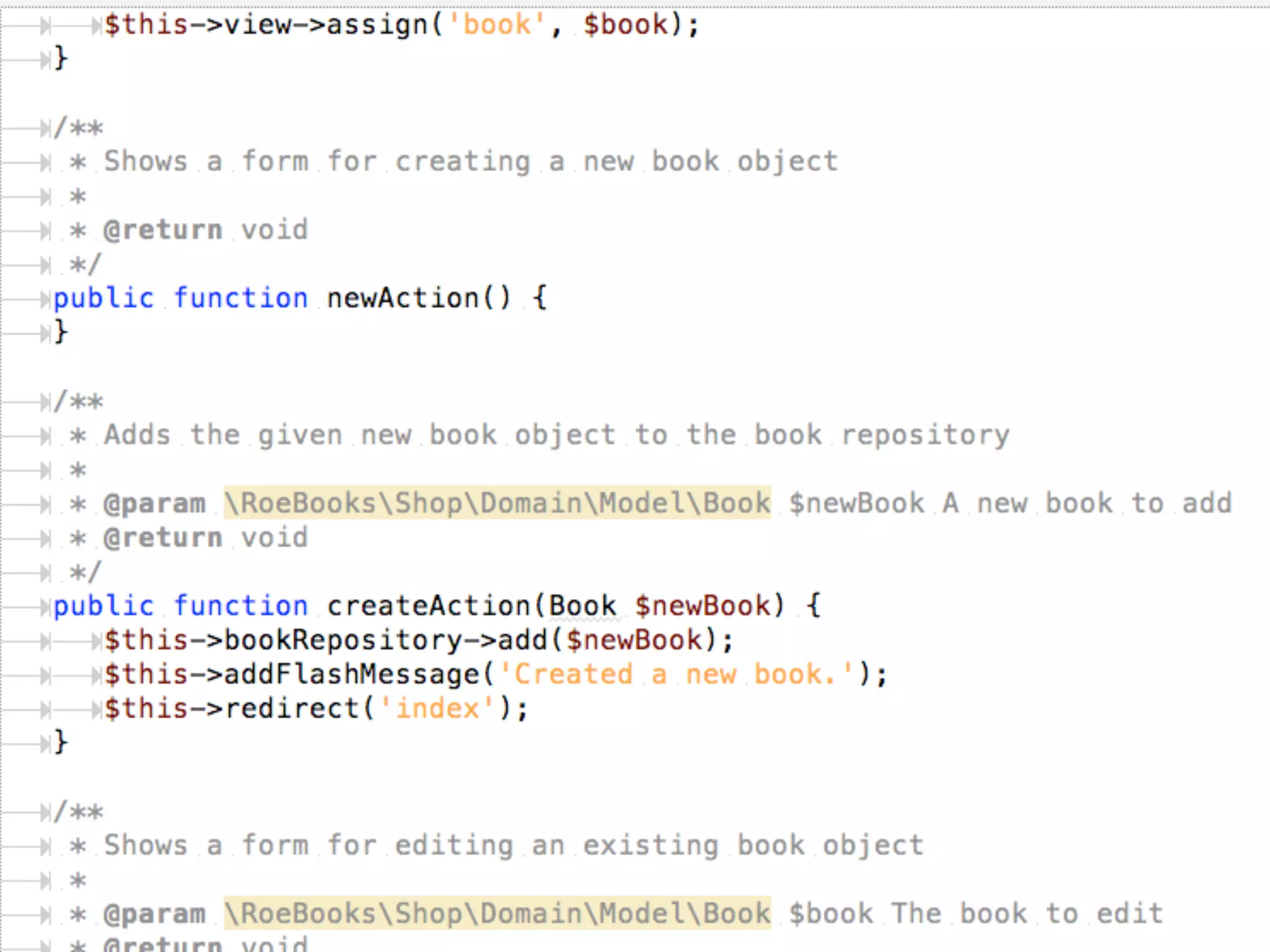
Task: Click comment 'Adds the given new book'
Action: pos(556,434)
